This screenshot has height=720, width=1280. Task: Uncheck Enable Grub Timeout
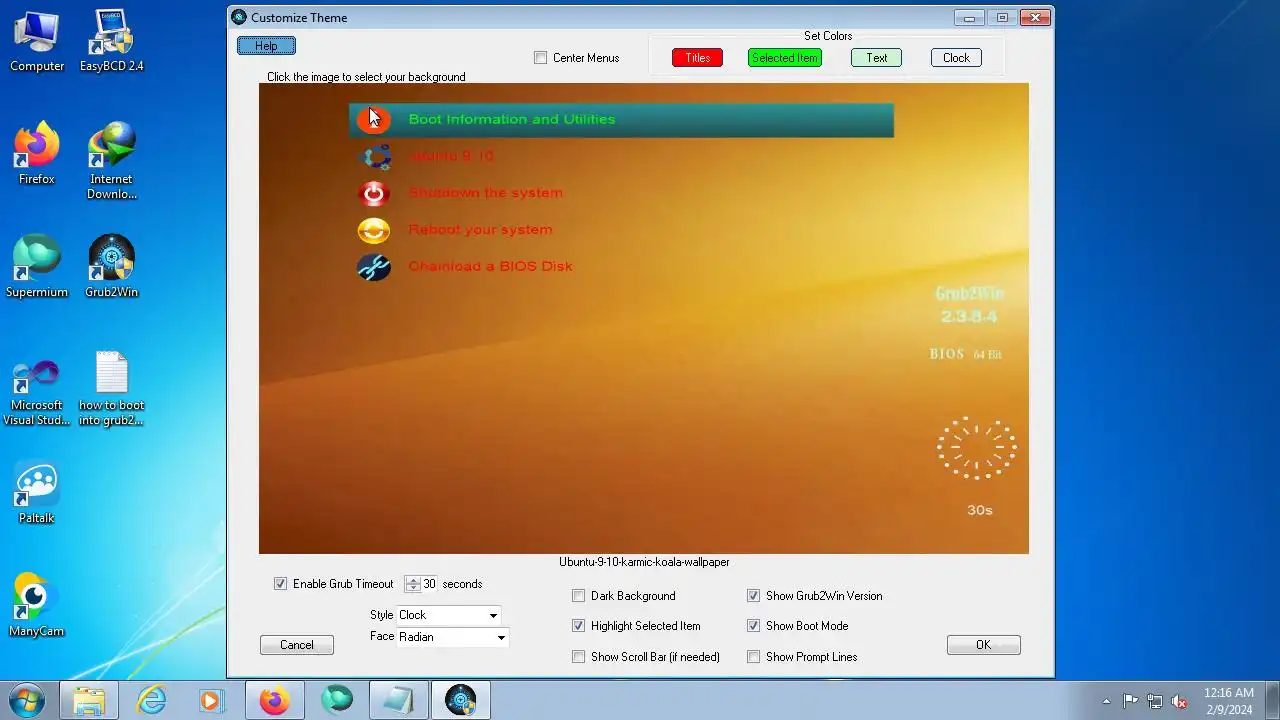coord(280,584)
